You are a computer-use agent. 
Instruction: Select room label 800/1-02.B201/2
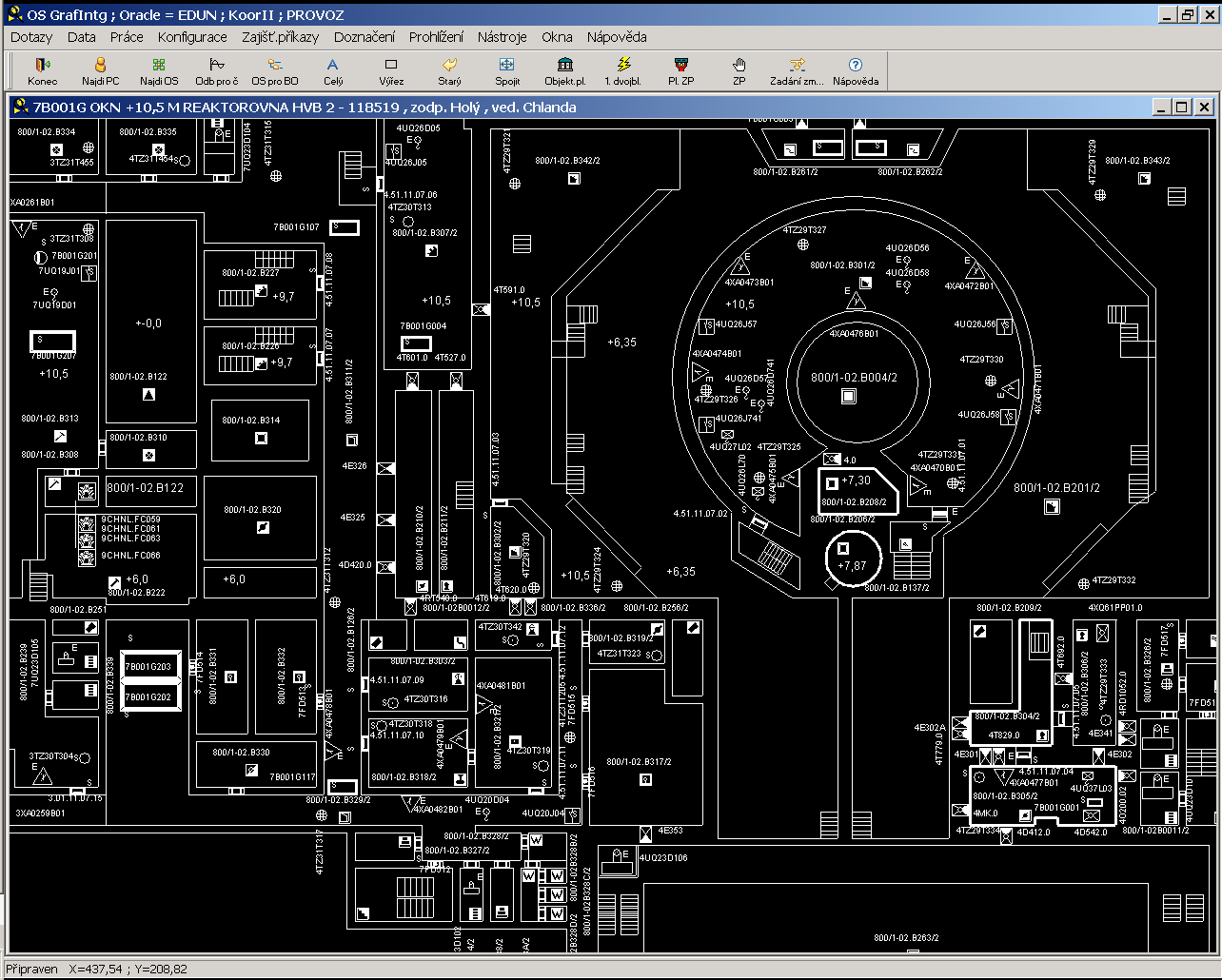[x=1056, y=488]
